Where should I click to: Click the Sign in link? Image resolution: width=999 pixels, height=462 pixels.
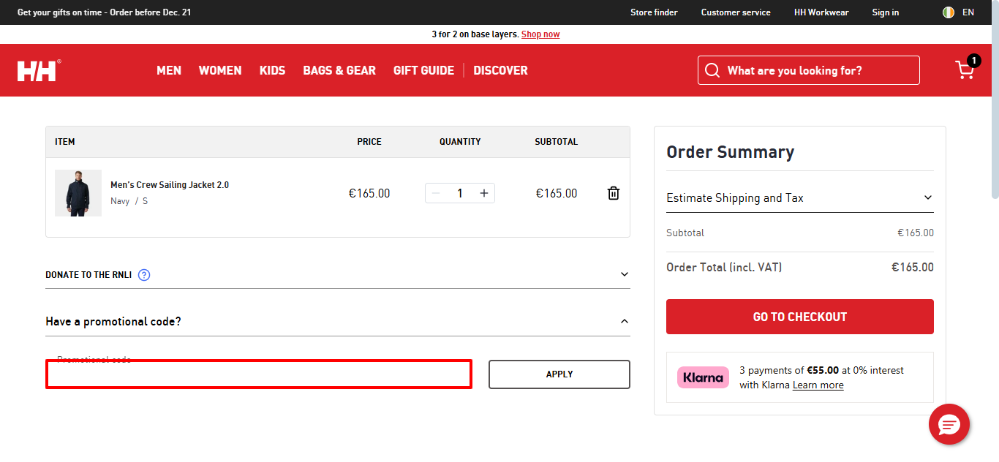(x=886, y=12)
